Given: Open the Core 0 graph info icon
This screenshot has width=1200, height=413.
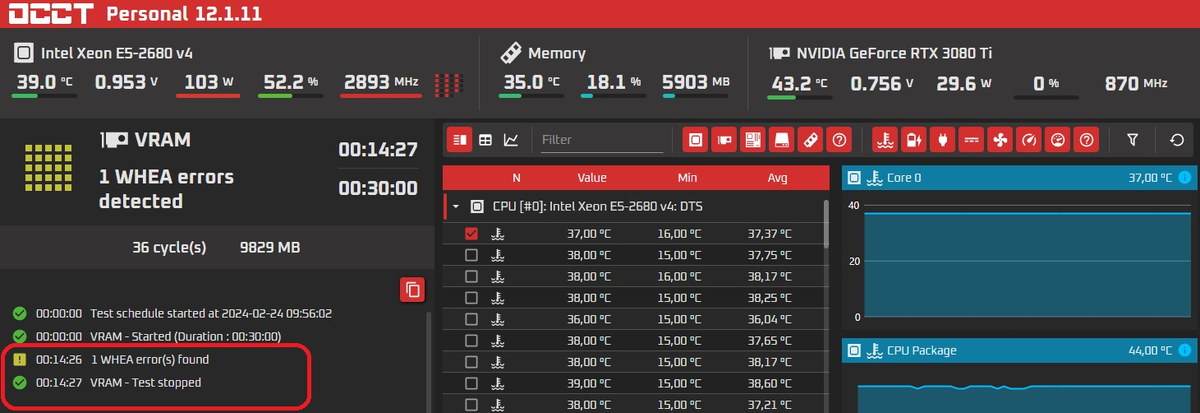Looking at the screenshot, I should tap(1185, 178).
